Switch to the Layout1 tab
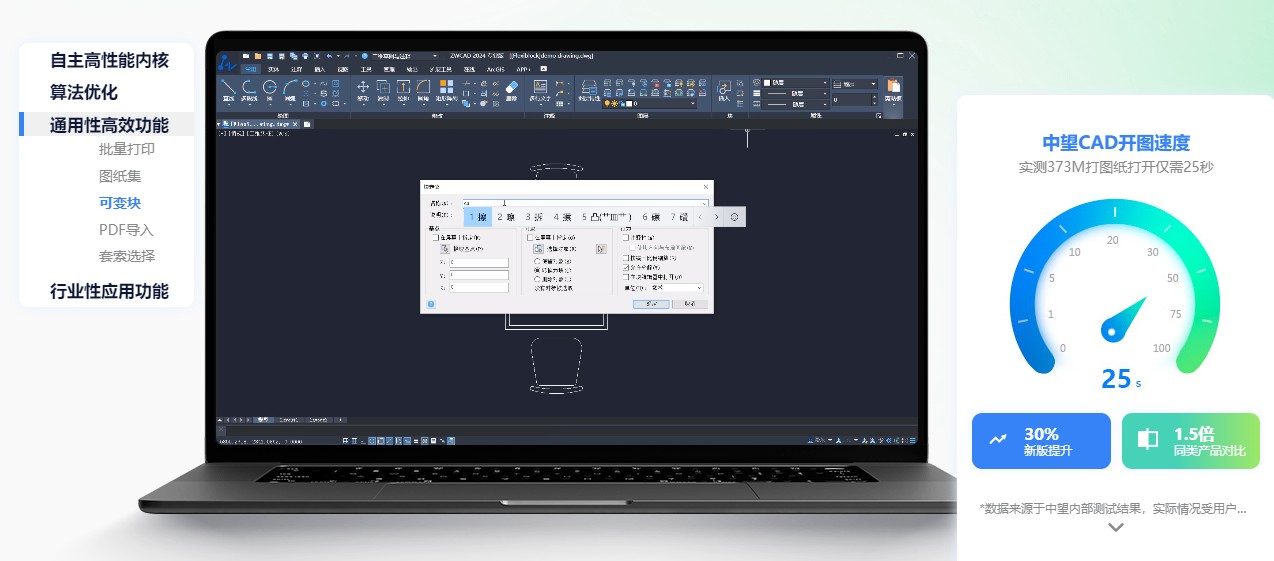This screenshot has width=1274, height=561. tap(288, 420)
